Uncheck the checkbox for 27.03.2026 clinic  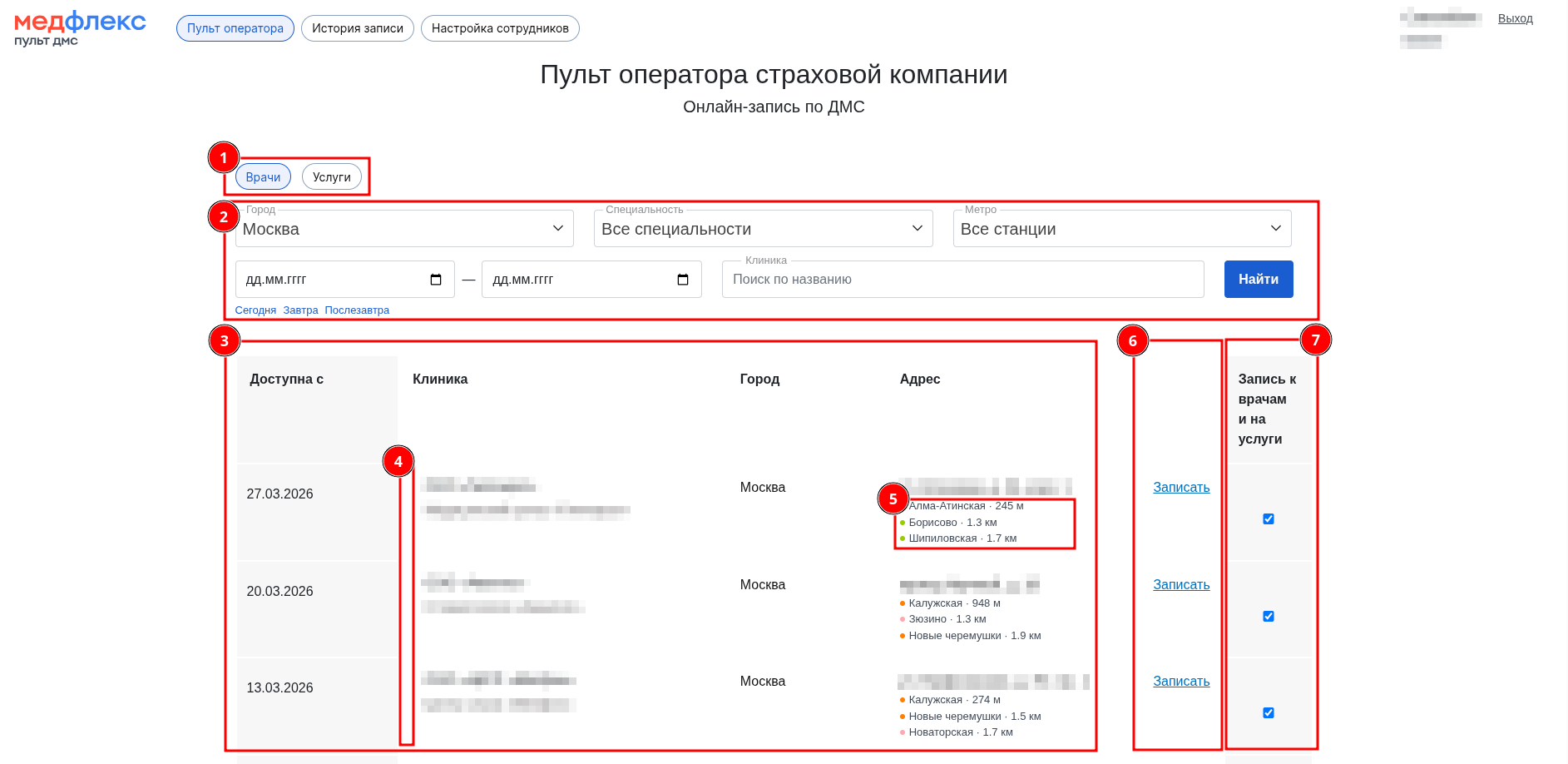pyautogui.click(x=1269, y=519)
